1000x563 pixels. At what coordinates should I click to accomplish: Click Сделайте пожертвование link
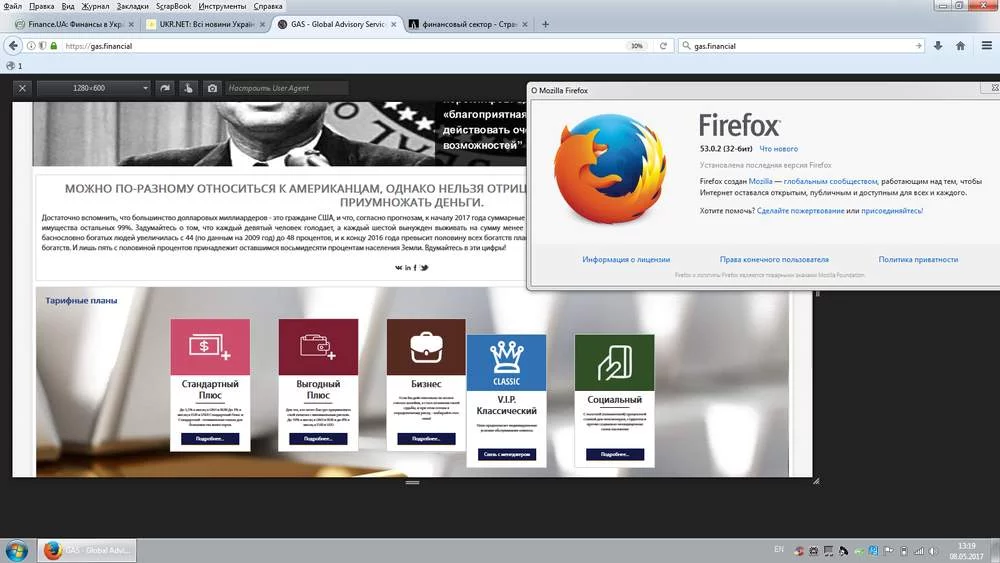pyautogui.click(x=800, y=210)
